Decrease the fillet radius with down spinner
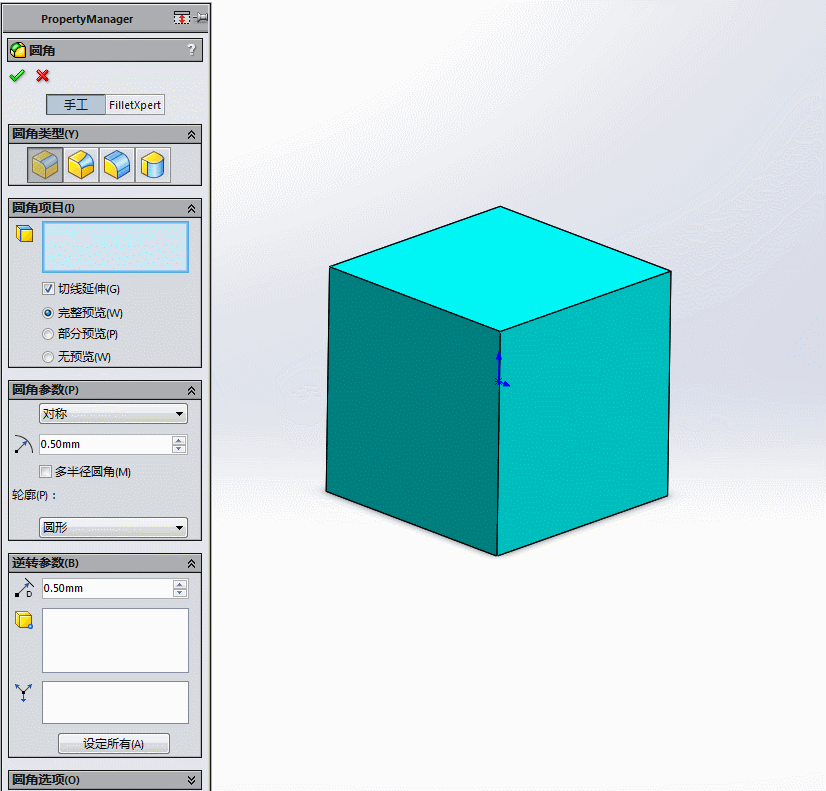Image resolution: width=826 pixels, height=791 pixels. coord(179,449)
